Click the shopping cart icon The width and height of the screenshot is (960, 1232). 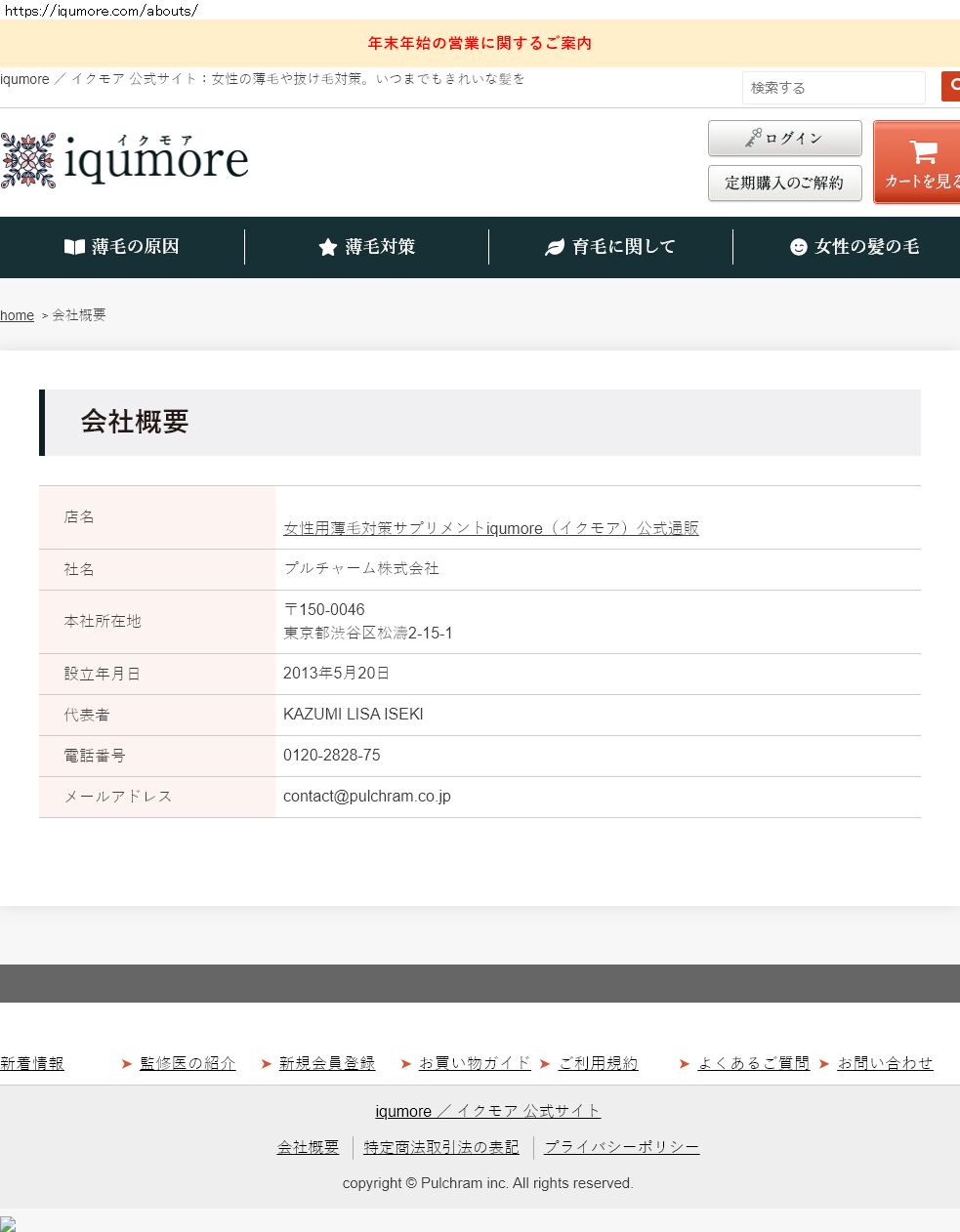[x=923, y=151]
